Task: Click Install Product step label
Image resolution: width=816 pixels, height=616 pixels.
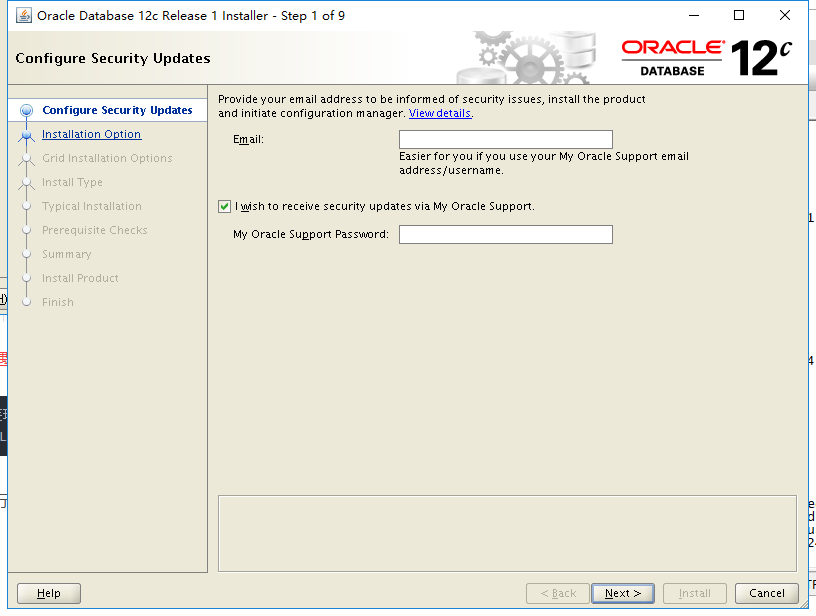Action: tap(80, 278)
